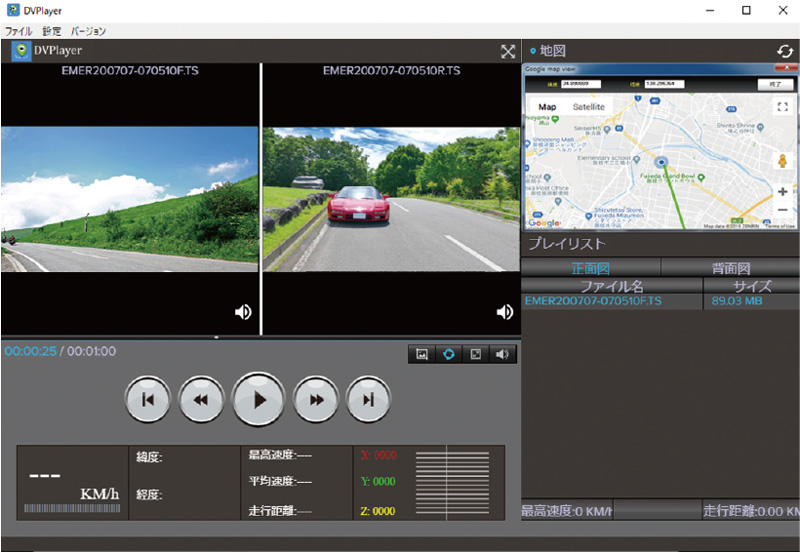800x553 pixels.
Task: Click the DVPlayer title bar app icon
Action: pos(13,10)
